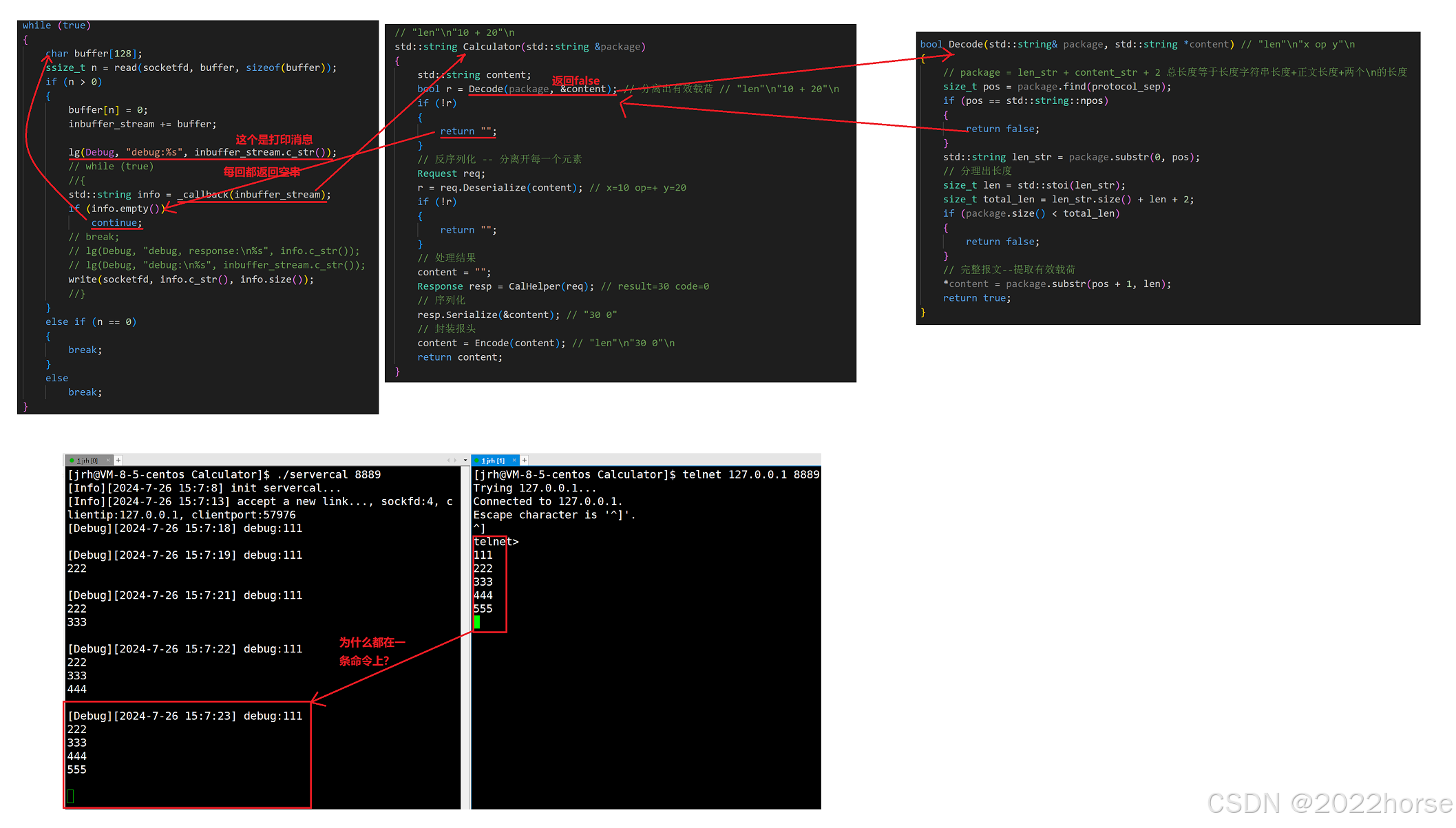Click the previous-tab left arrow in left pane

point(448,460)
